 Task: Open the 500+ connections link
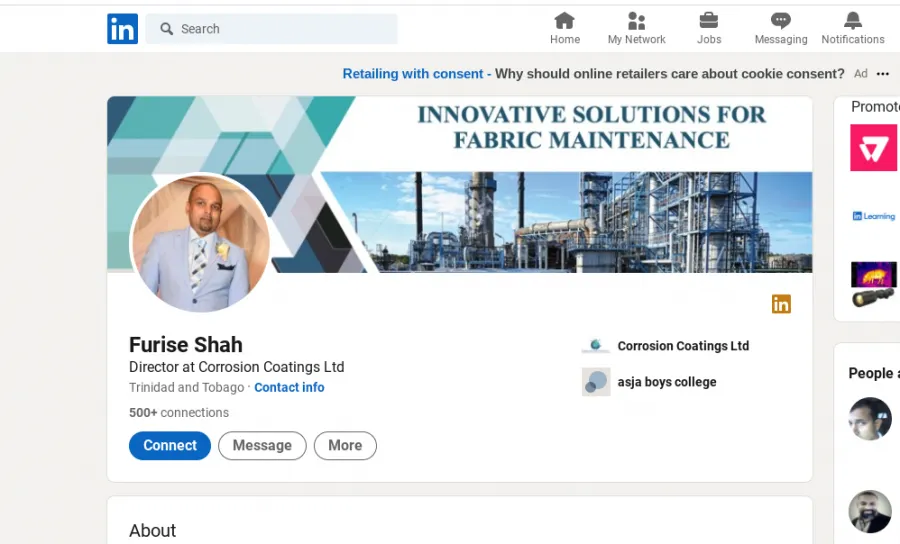[x=179, y=413]
